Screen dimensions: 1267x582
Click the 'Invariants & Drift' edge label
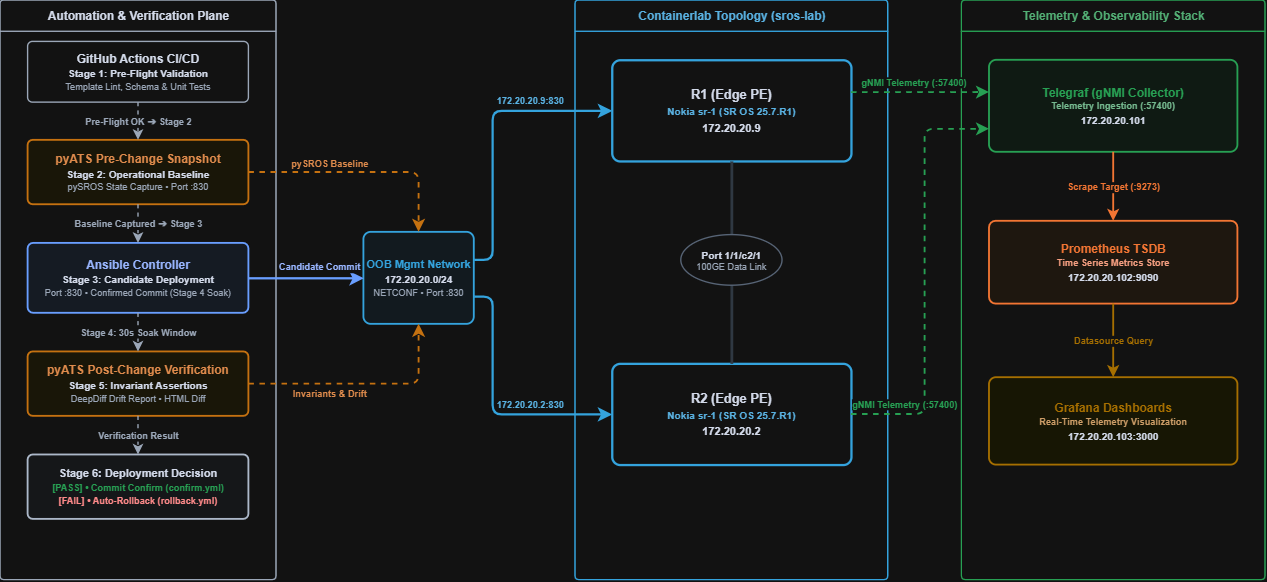330,393
